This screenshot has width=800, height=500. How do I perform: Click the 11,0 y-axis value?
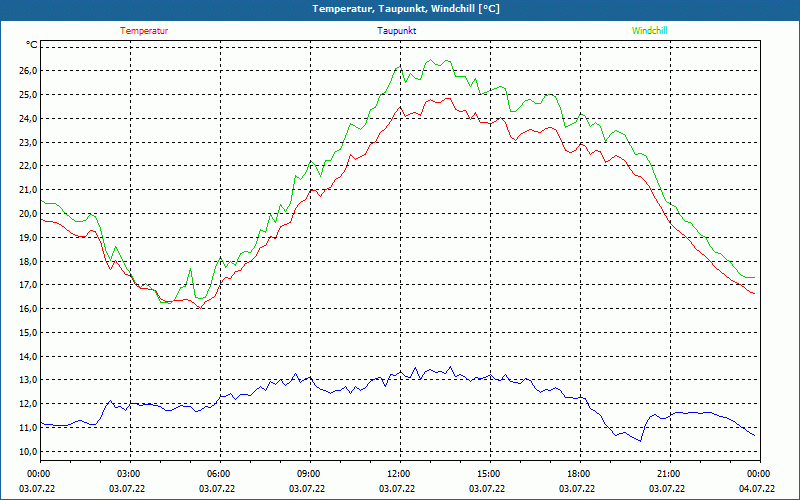coord(29,428)
